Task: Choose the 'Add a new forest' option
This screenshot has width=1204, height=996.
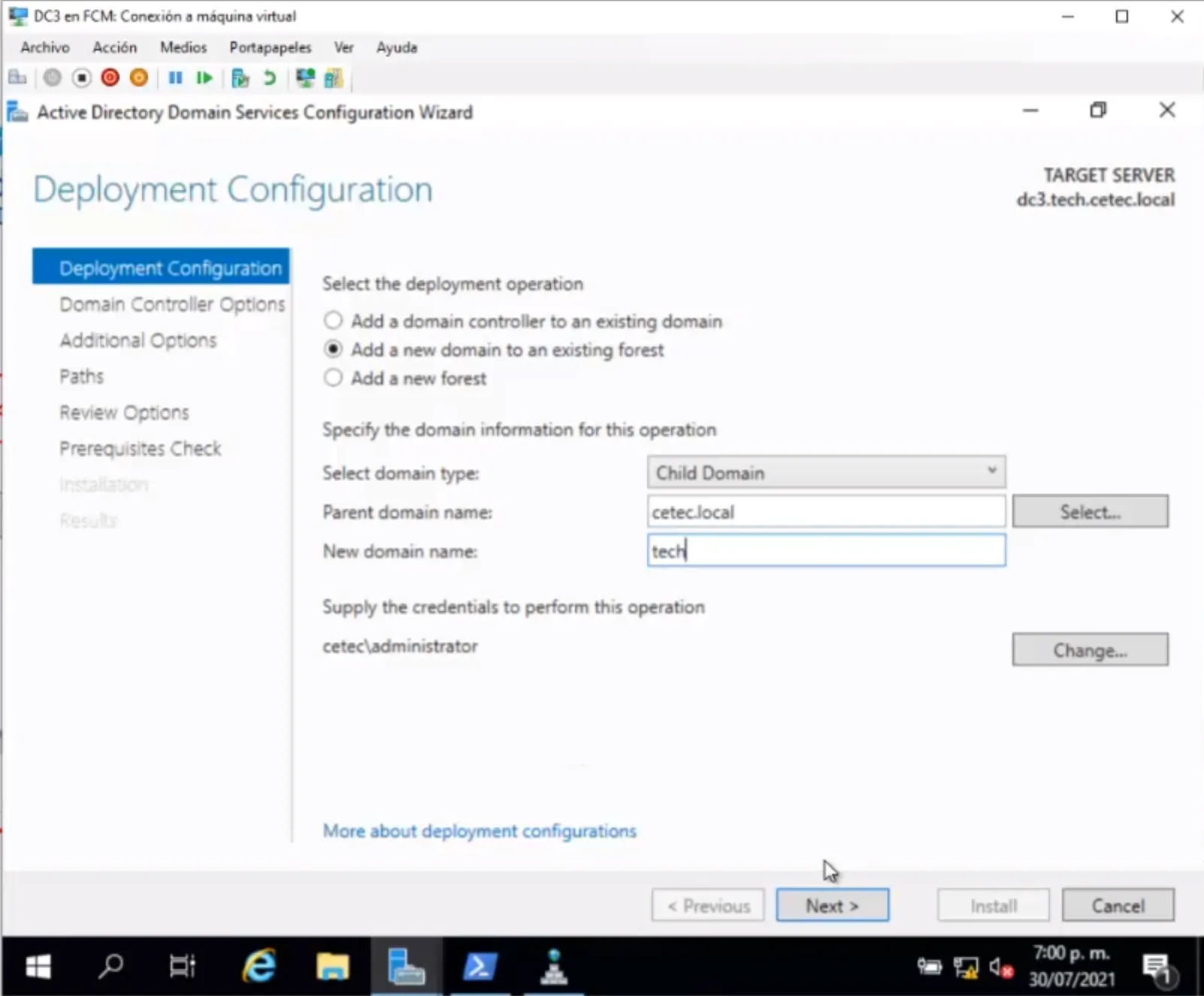Action: [333, 378]
